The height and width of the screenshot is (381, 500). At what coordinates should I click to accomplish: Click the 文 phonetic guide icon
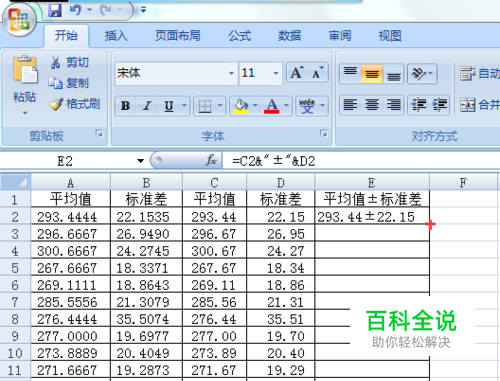coord(307,106)
